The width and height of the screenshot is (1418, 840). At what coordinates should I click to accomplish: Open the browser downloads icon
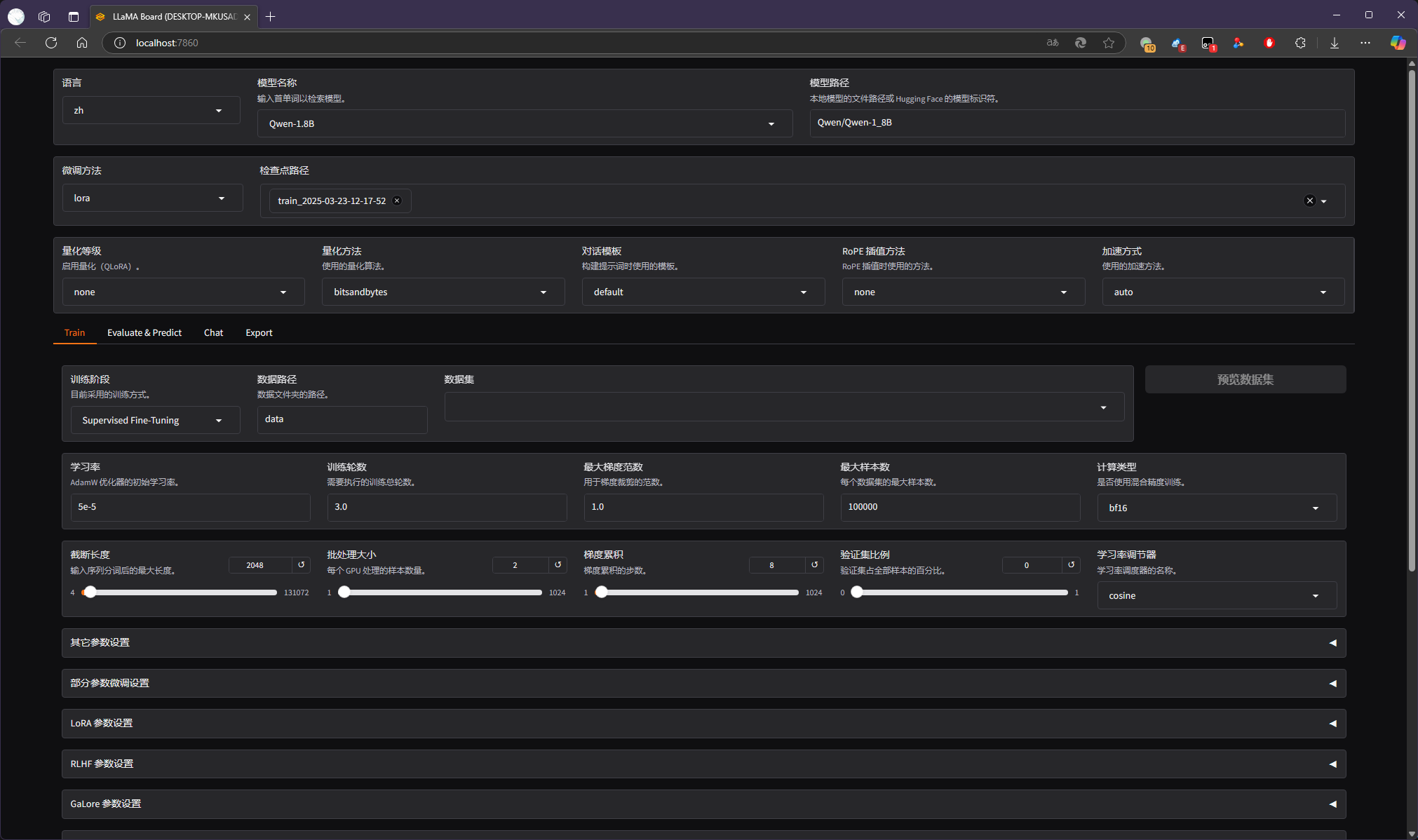(1335, 43)
